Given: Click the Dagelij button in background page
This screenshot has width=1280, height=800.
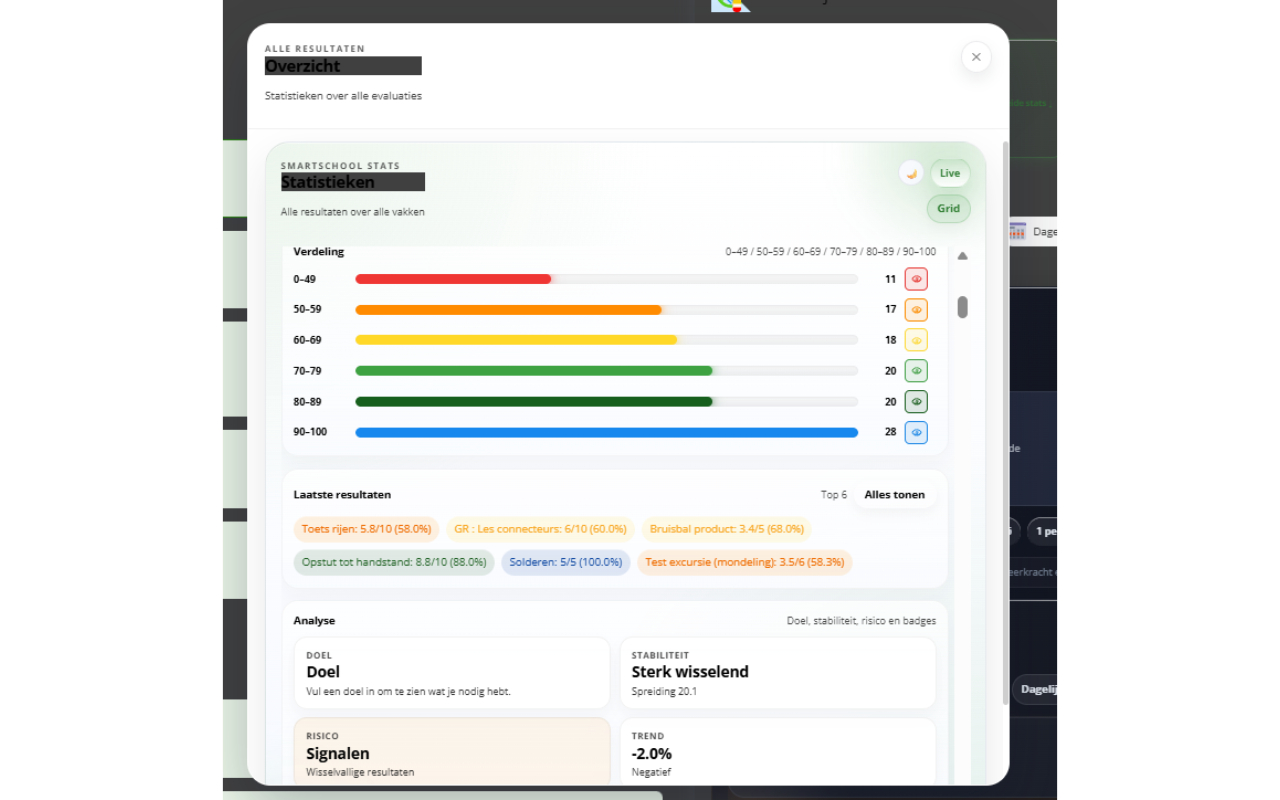Looking at the screenshot, I should 1036,689.
